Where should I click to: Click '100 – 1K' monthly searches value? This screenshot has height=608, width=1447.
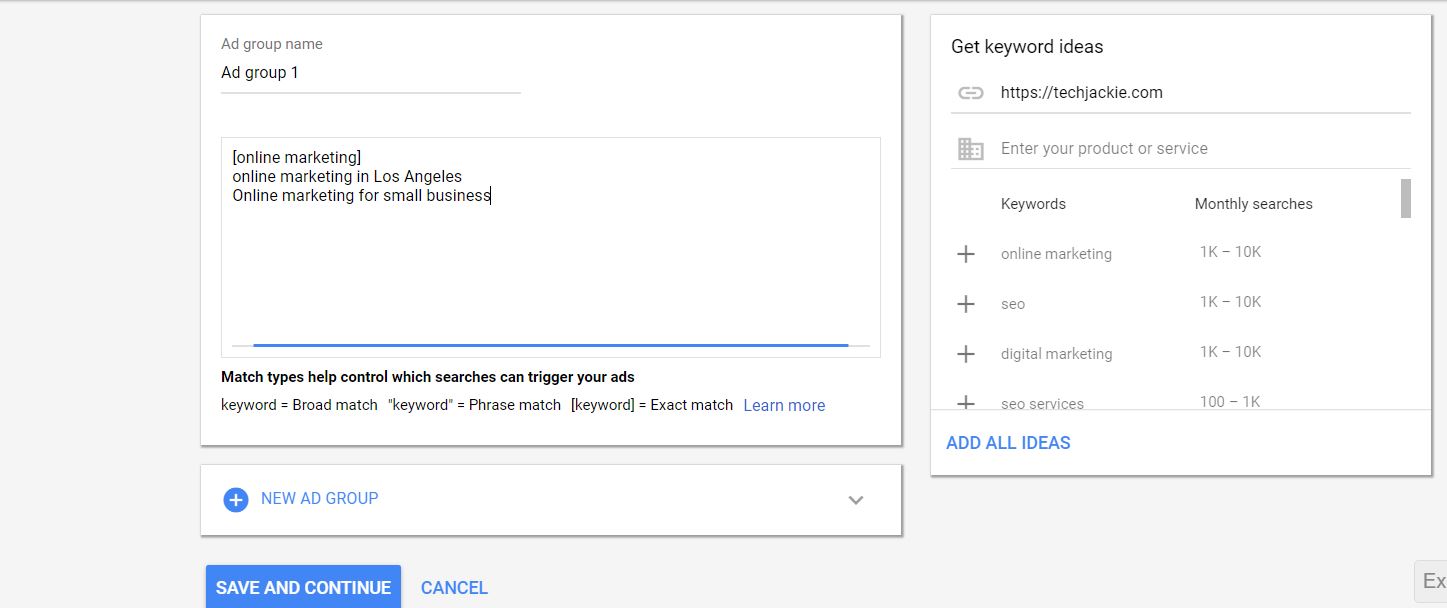tap(1230, 402)
